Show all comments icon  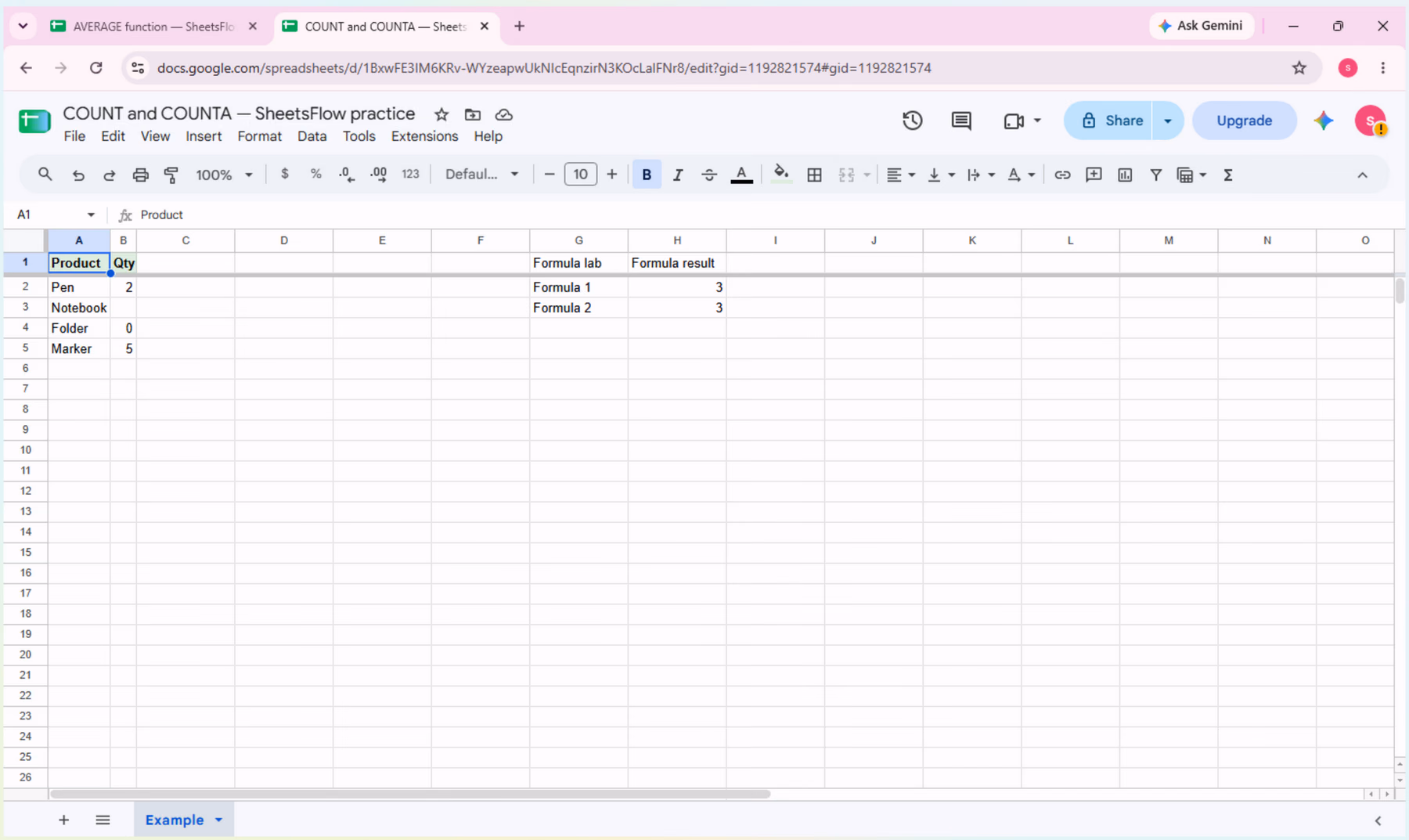[961, 121]
